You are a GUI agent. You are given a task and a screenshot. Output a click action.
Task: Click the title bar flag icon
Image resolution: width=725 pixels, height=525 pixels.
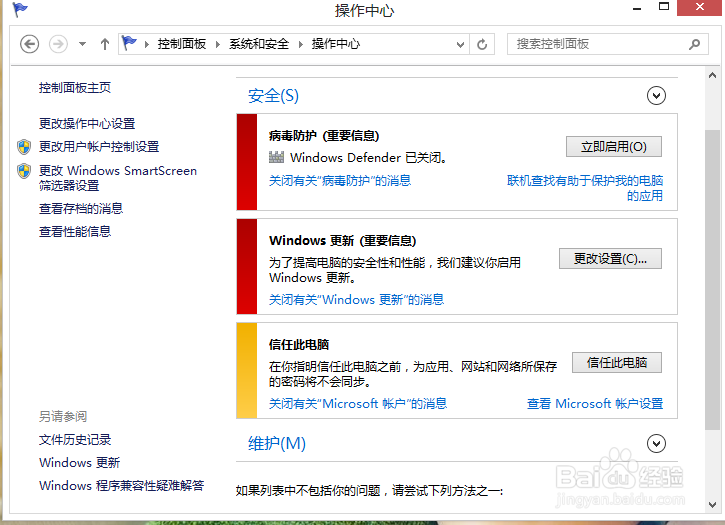(x=19, y=9)
